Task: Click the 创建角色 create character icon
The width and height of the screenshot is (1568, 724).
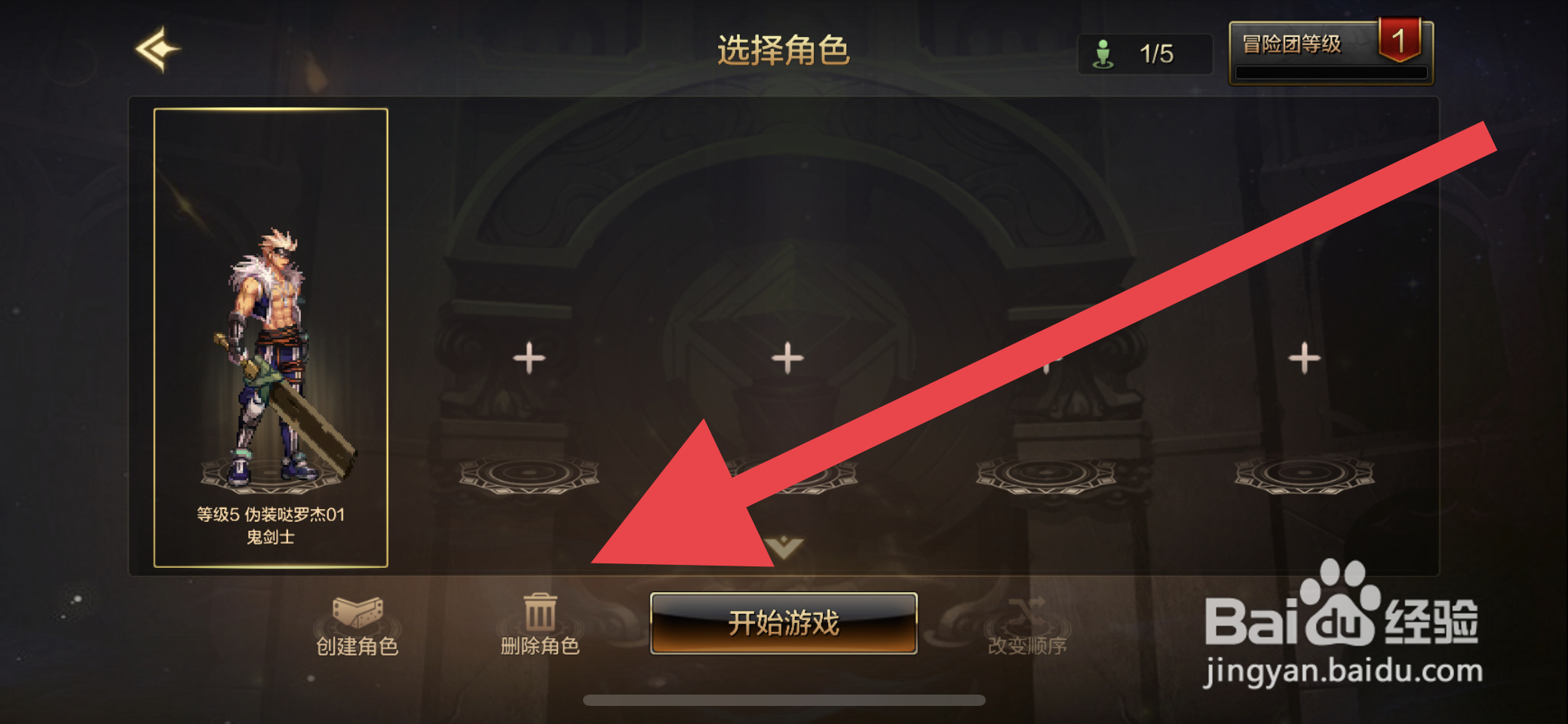Action: [357, 613]
